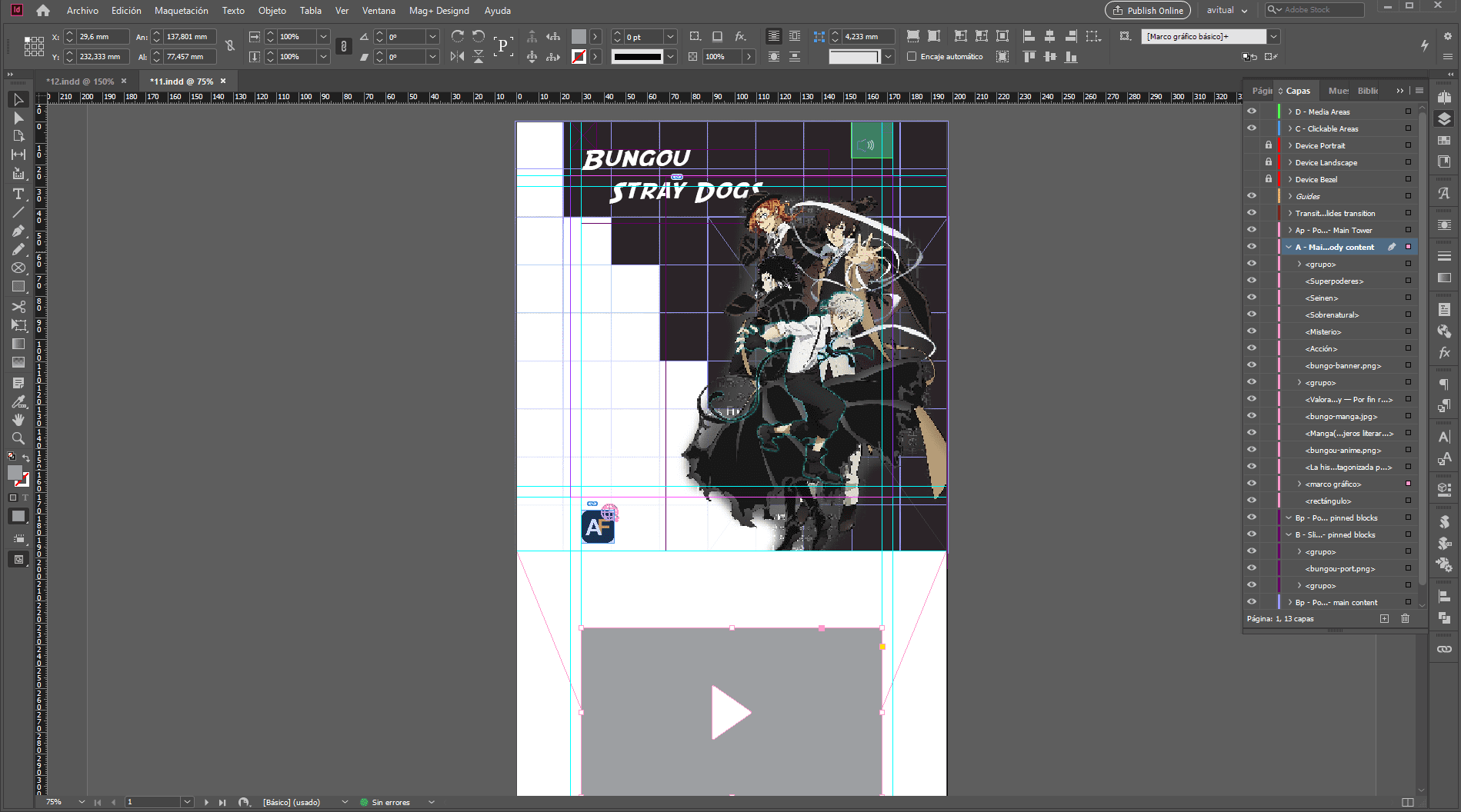Open the object style dropdown Marco gráfico básico

point(1273,36)
